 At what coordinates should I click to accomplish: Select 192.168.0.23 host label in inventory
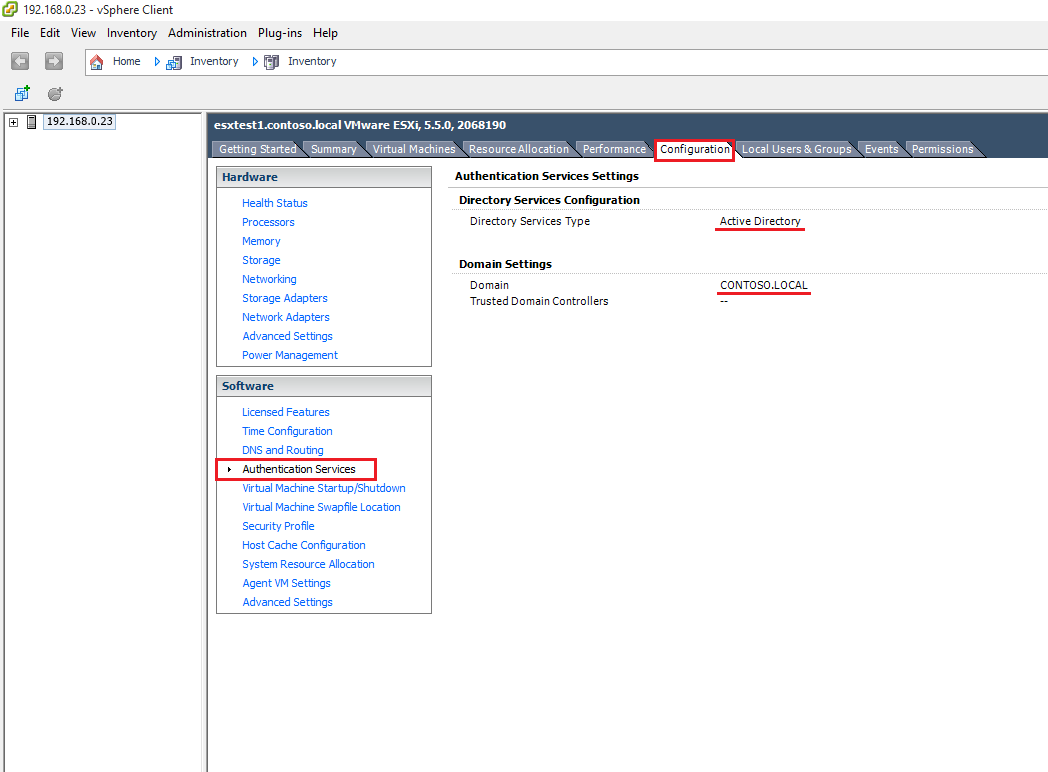[x=80, y=121]
